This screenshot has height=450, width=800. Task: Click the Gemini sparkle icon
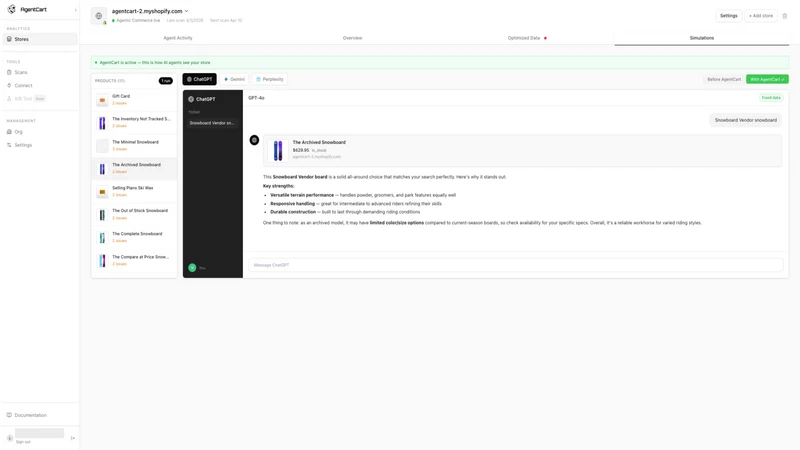tap(226, 79)
